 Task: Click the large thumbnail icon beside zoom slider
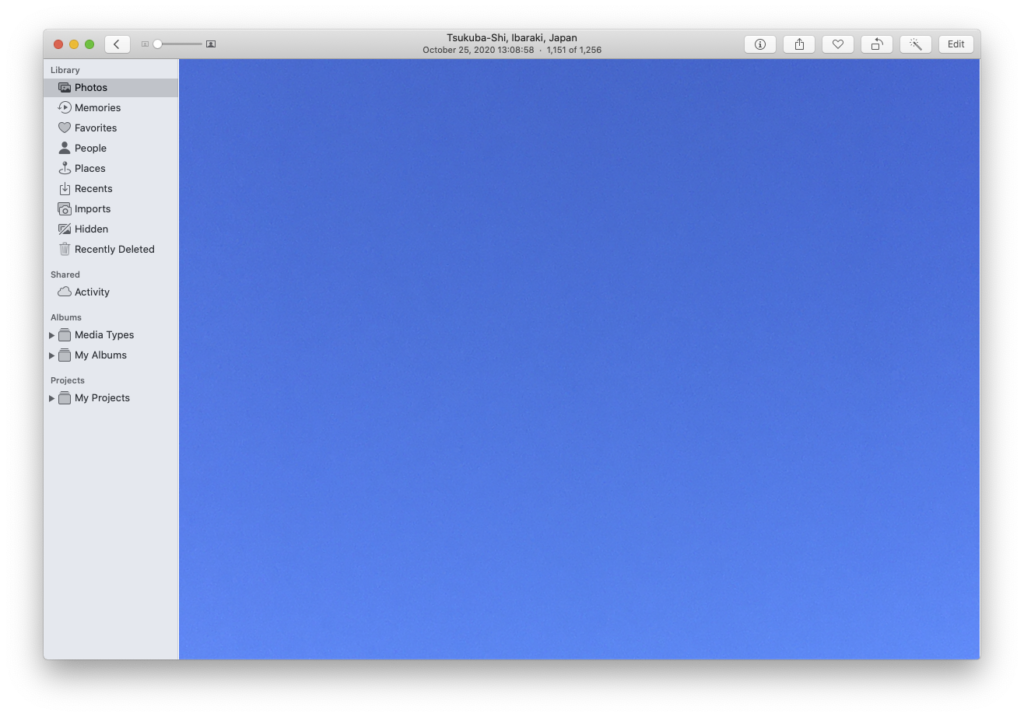click(211, 44)
